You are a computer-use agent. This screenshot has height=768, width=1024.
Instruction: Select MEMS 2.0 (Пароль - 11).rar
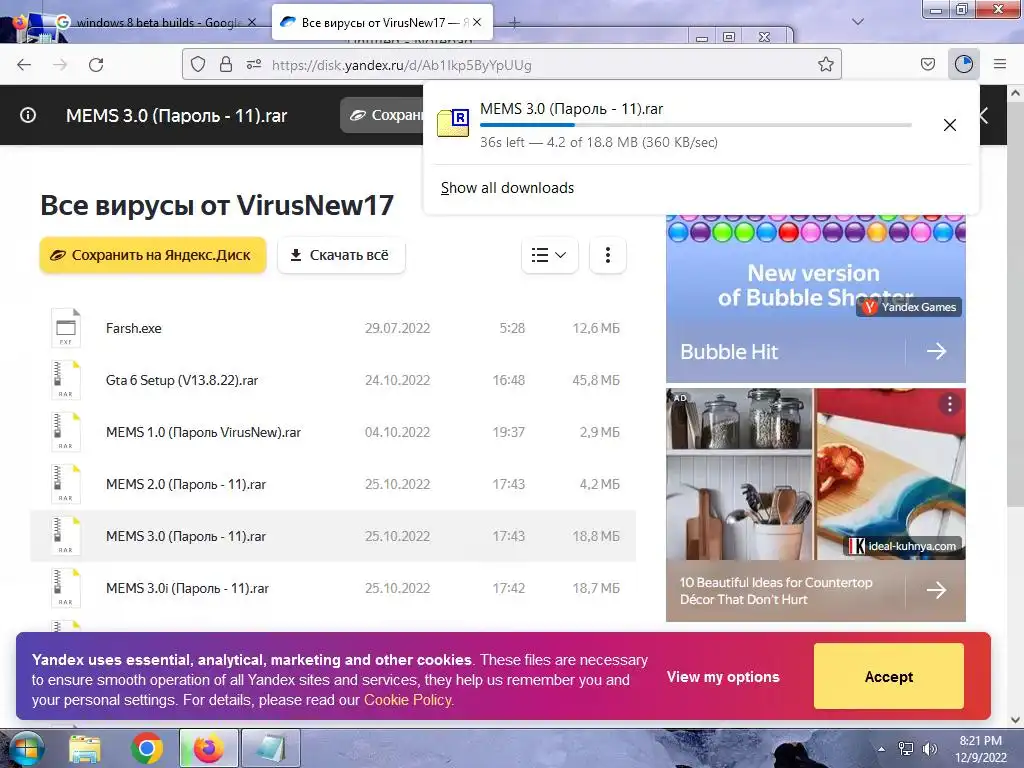coord(333,484)
